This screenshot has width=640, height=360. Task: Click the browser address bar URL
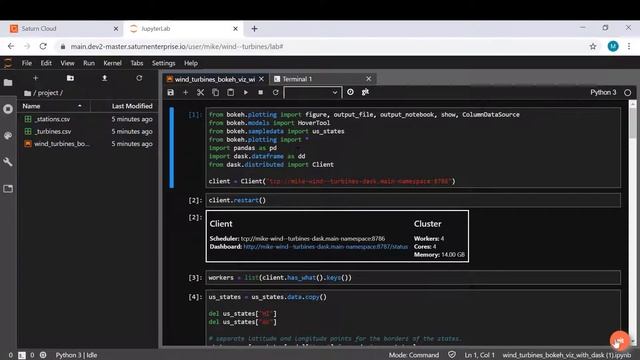click(x=177, y=47)
